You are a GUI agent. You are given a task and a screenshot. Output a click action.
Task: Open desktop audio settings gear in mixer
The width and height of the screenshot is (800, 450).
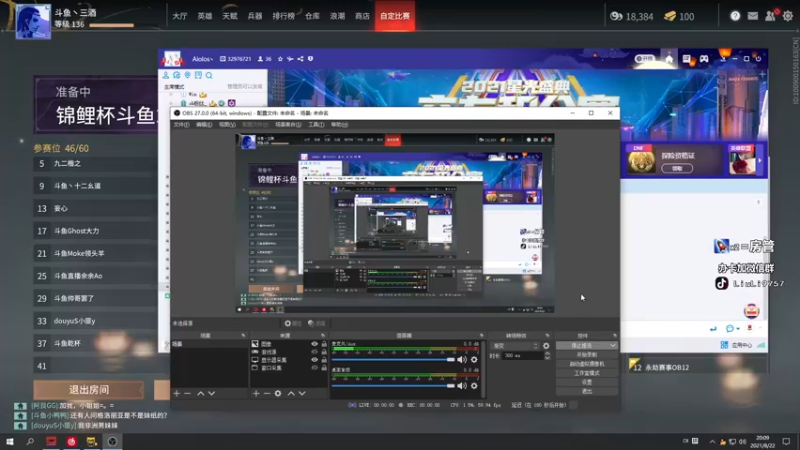(474, 386)
